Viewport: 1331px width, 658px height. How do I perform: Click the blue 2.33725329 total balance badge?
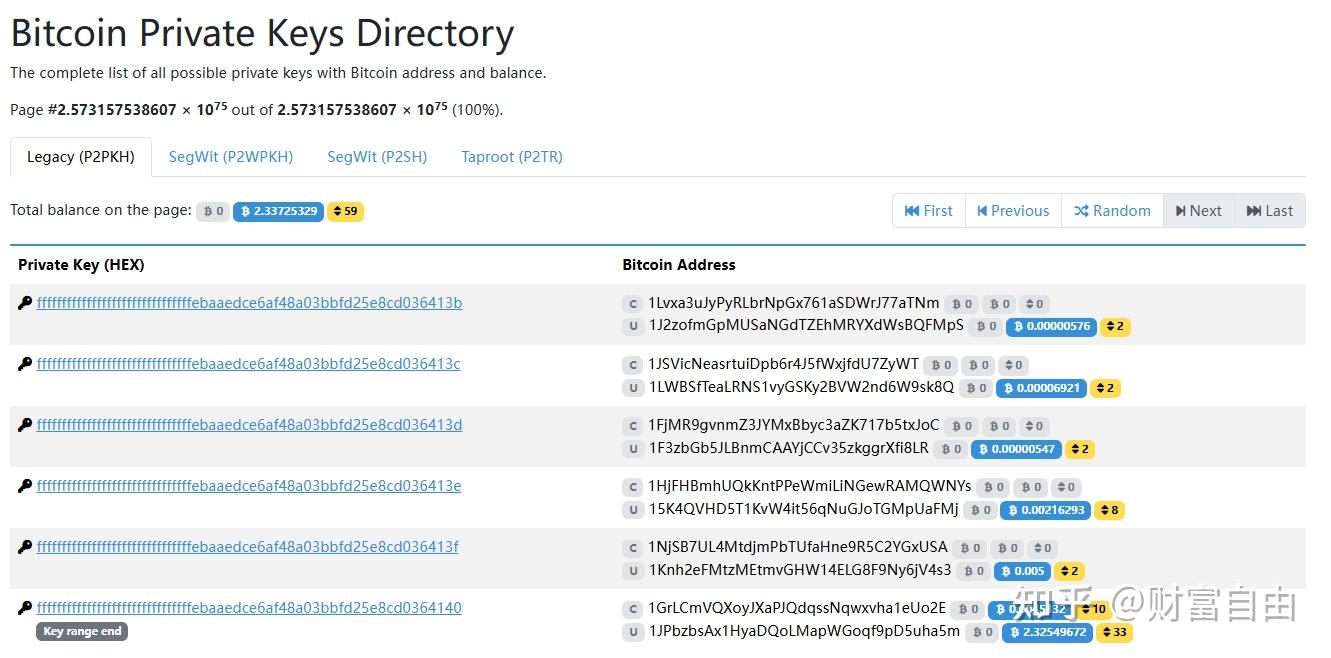[278, 211]
